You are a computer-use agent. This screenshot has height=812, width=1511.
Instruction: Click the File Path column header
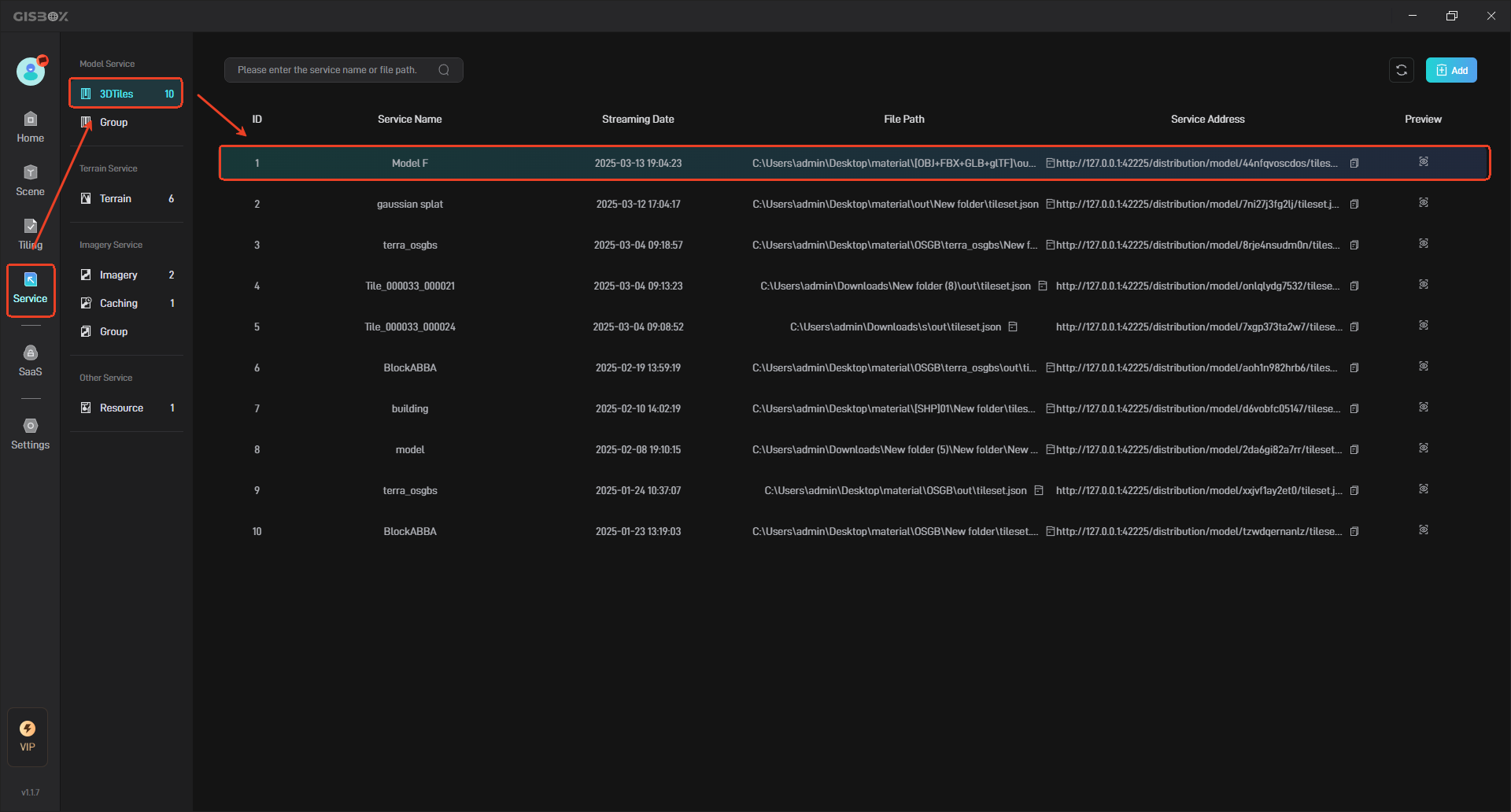tap(904, 120)
